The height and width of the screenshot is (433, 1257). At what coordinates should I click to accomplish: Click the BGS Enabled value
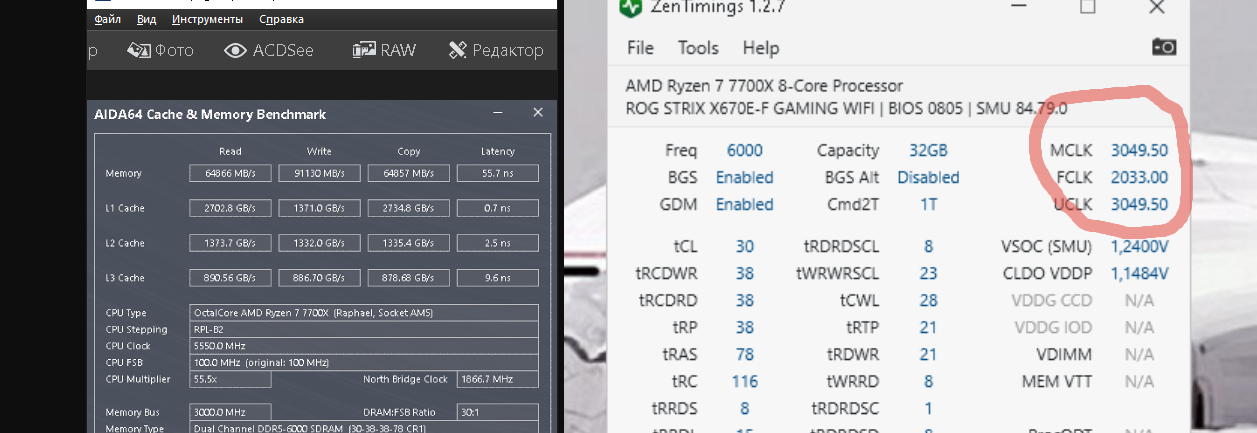tap(745, 177)
